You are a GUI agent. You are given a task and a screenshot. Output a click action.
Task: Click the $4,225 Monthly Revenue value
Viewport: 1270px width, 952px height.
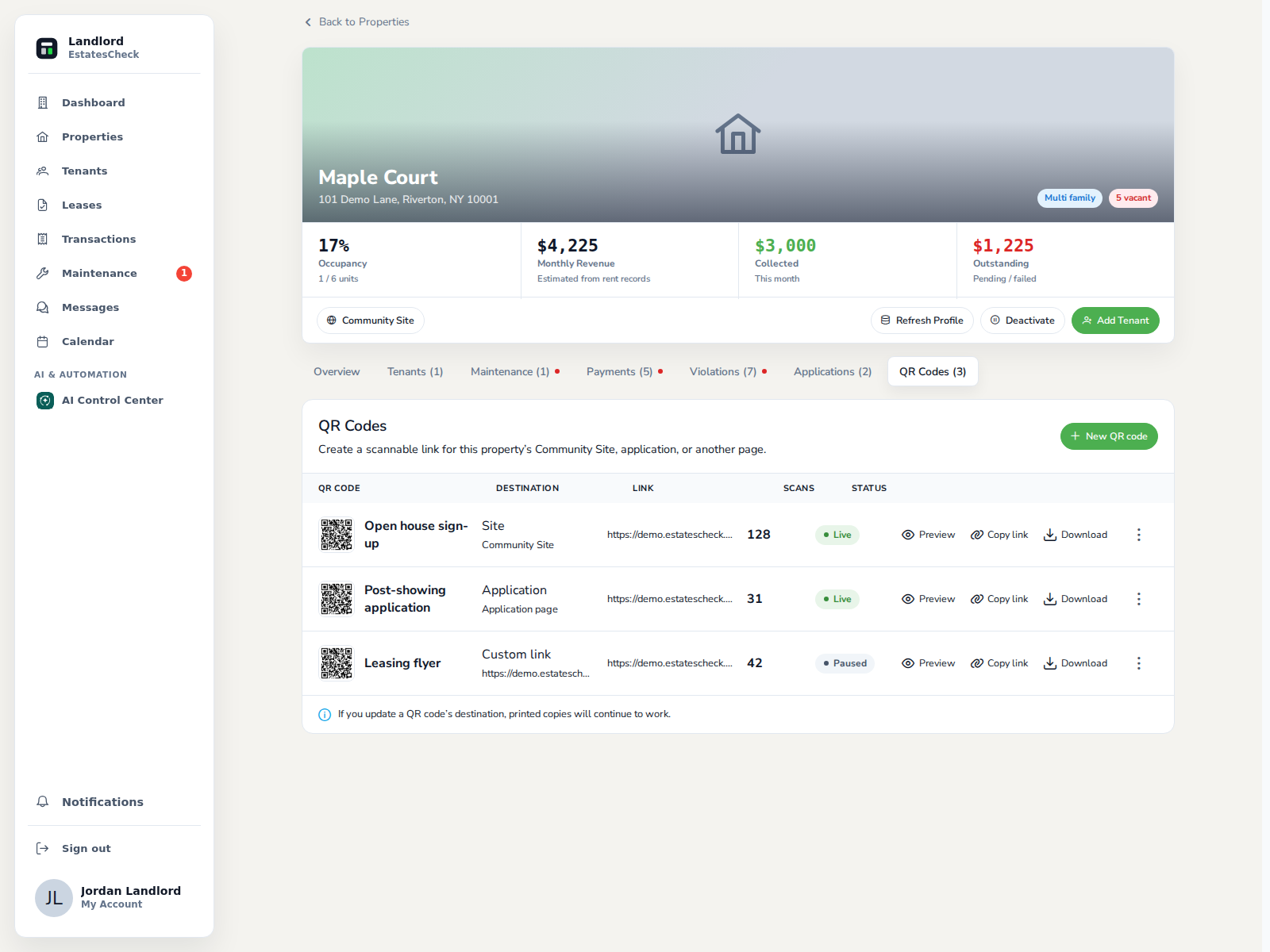(x=568, y=246)
